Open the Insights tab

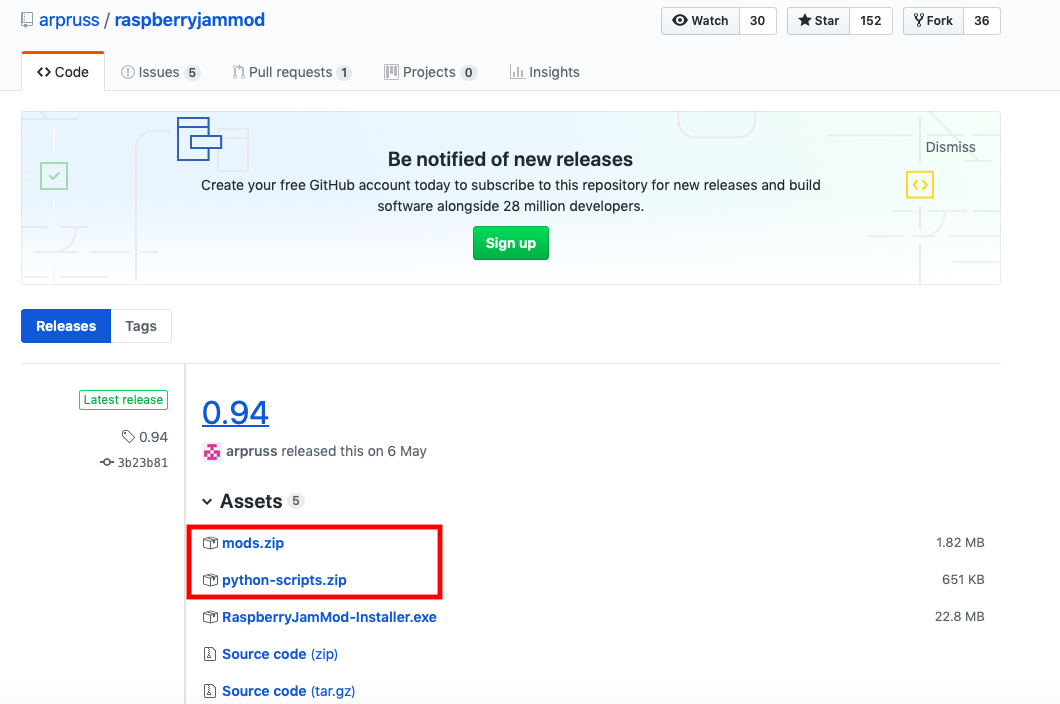(544, 72)
